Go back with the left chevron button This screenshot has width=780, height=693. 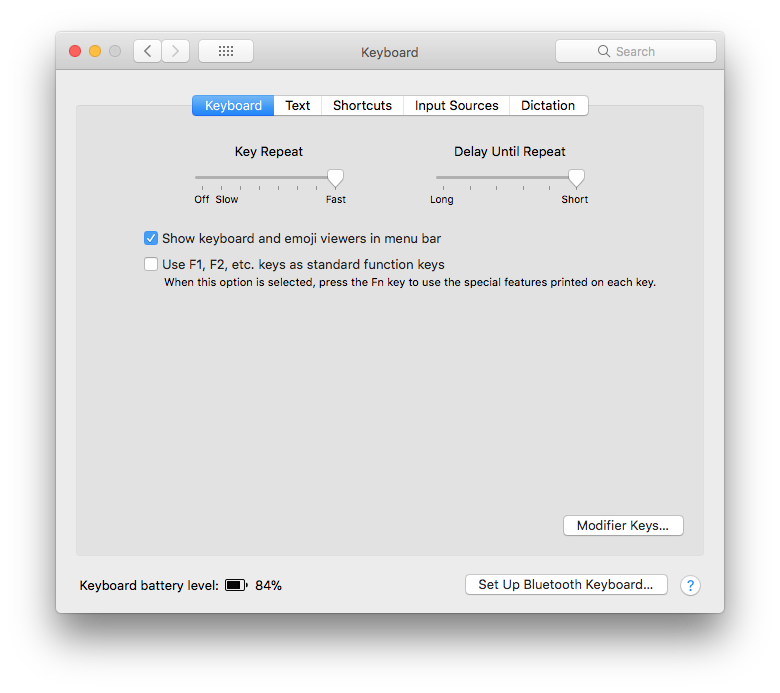pos(147,51)
